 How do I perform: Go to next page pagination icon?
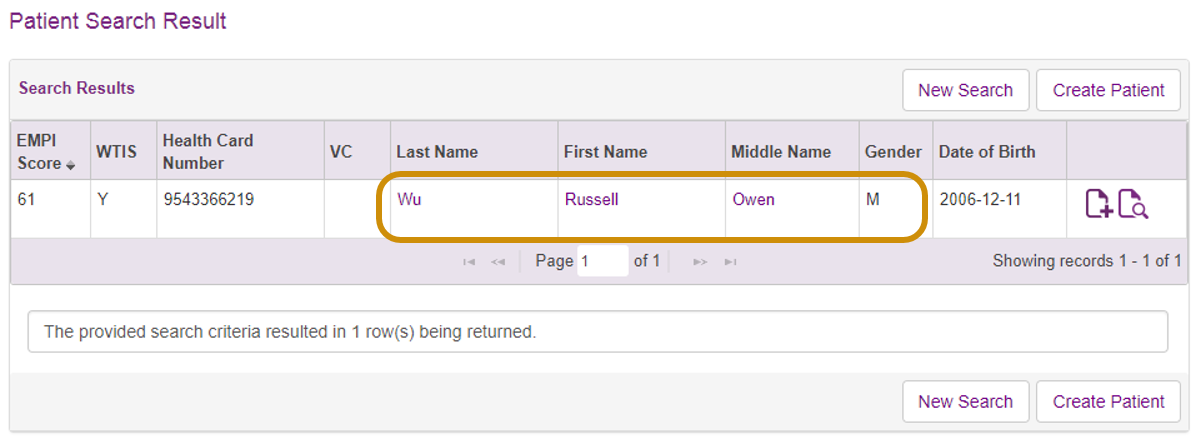[699, 262]
